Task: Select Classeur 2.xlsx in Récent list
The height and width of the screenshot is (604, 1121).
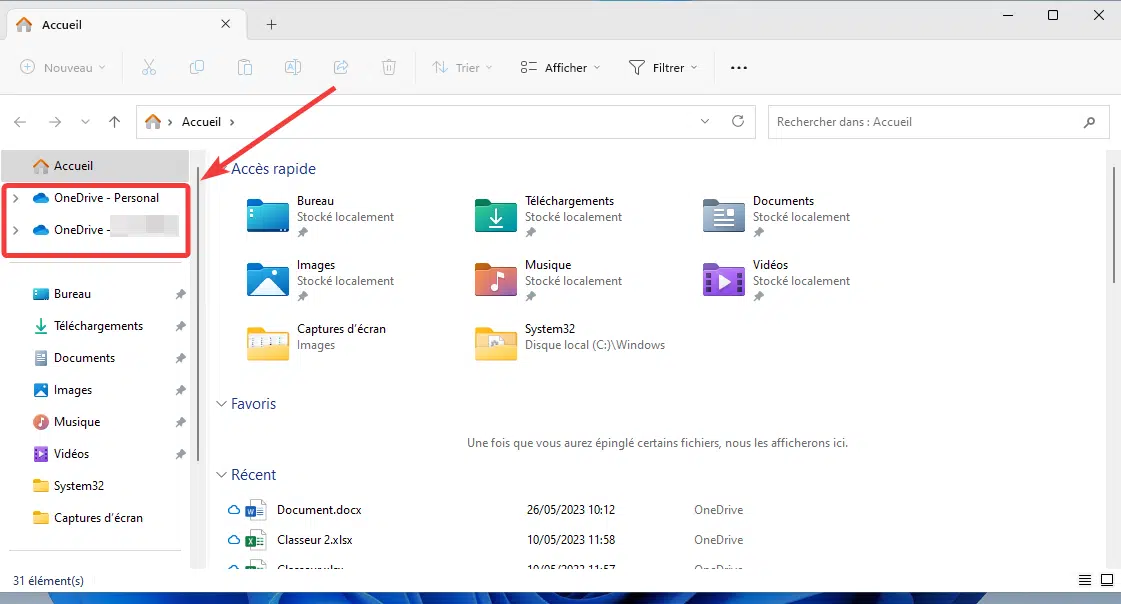Action: point(315,540)
